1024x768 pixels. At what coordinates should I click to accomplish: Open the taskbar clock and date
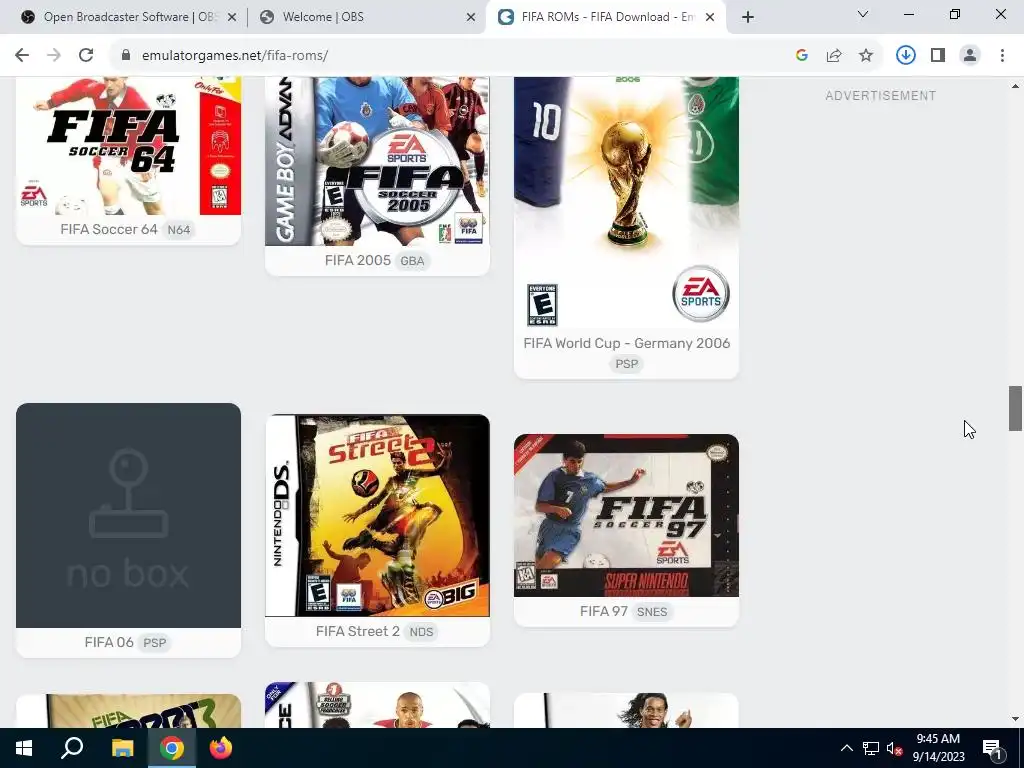click(938, 748)
